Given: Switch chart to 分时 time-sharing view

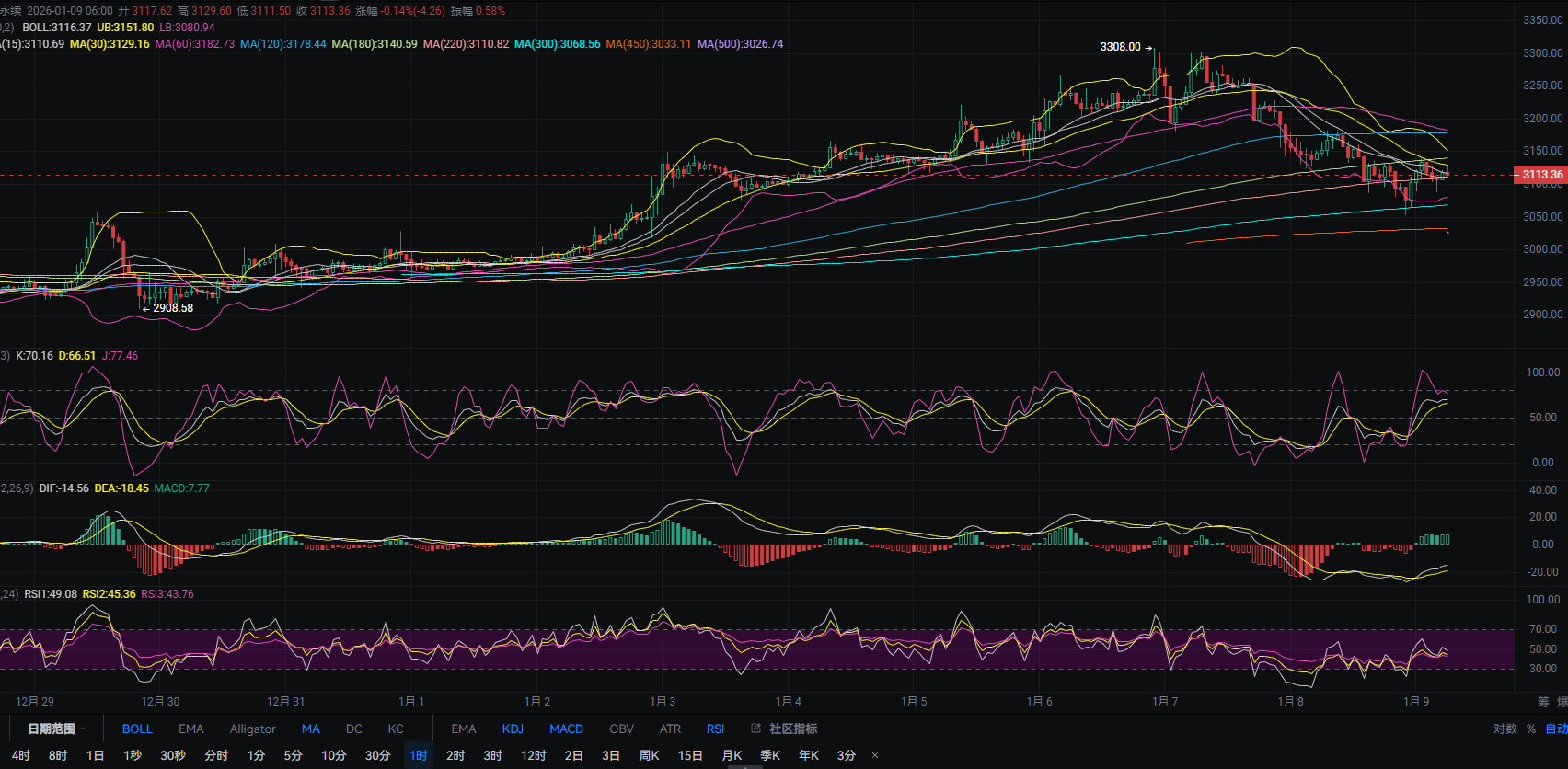Looking at the screenshot, I should 216,755.
